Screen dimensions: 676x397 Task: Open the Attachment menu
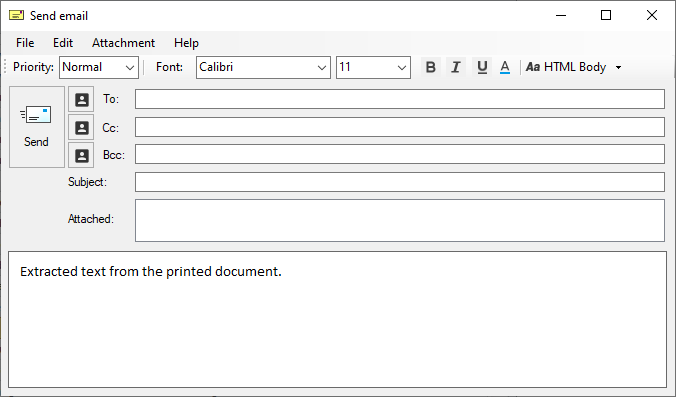tap(123, 43)
